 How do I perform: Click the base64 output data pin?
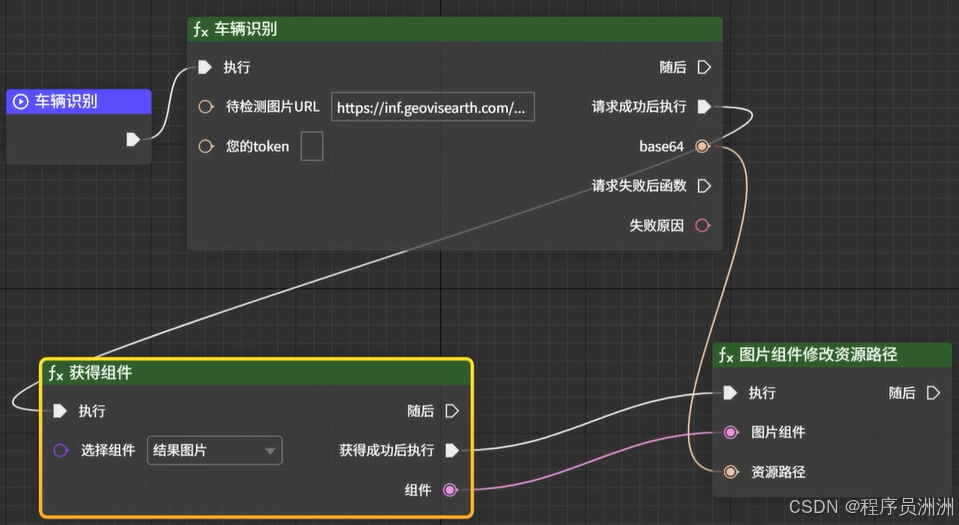coord(702,146)
